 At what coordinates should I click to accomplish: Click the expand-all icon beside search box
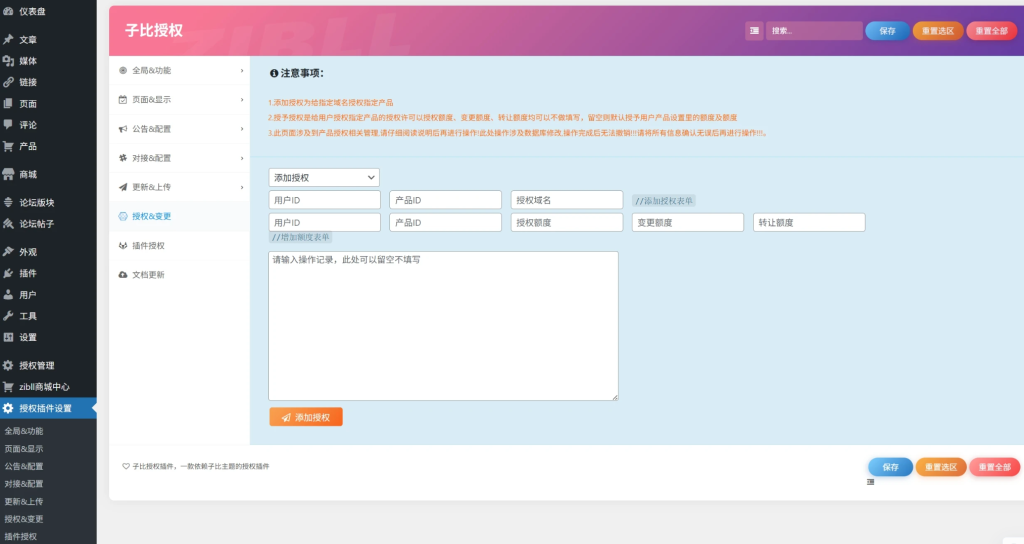(x=754, y=31)
